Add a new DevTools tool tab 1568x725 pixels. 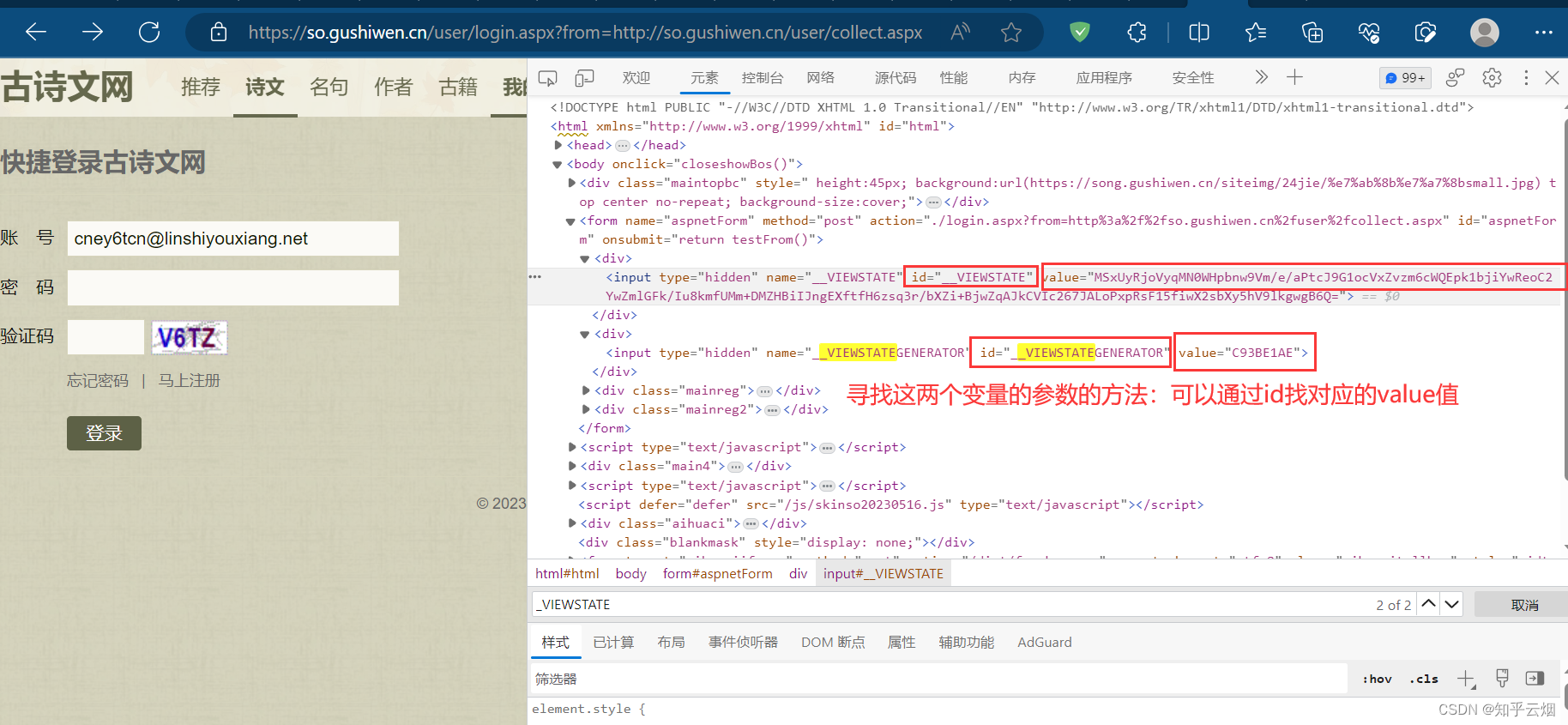click(1294, 77)
